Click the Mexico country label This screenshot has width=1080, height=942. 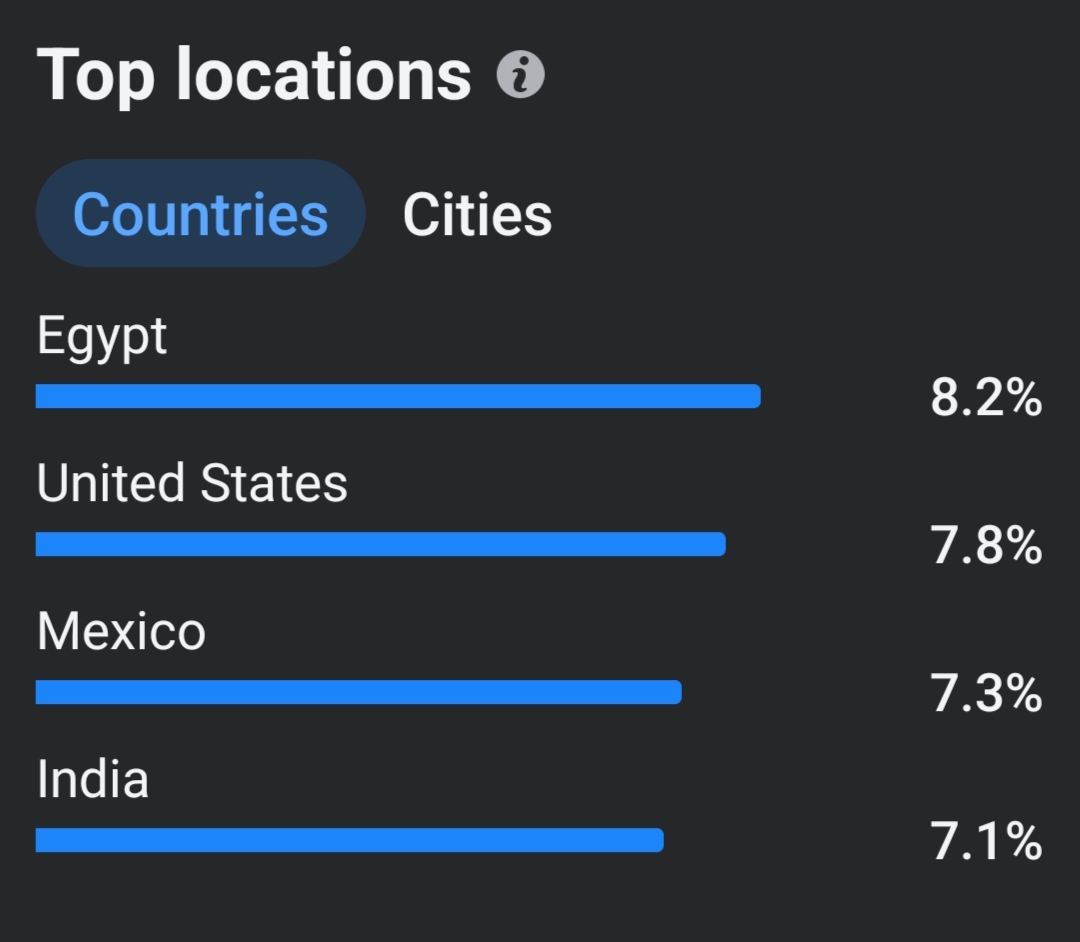(x=121, y=631)
